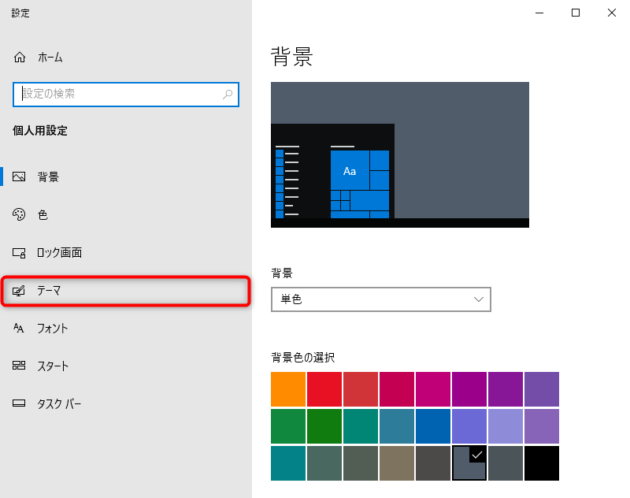The height and width of the screenshot is (498, 630).
Task: Click the タスク バー icon
Action: (x=19, y=403)
